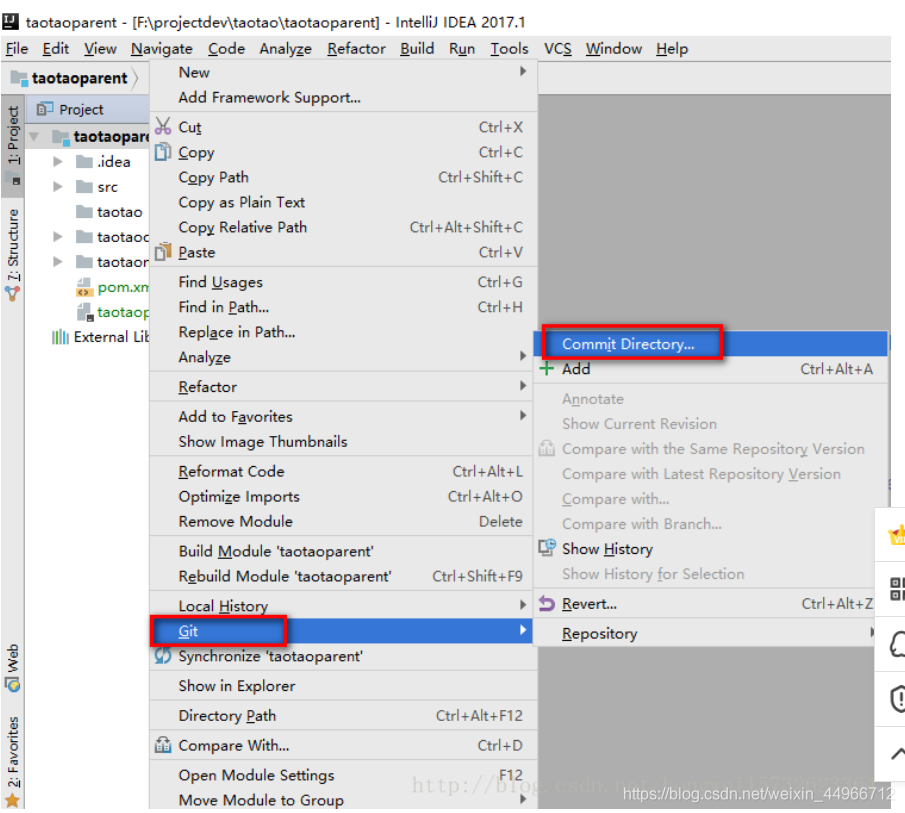Click the purple Revert arrow icon
The width and height of the screenshot is (905, 813).
547,604
